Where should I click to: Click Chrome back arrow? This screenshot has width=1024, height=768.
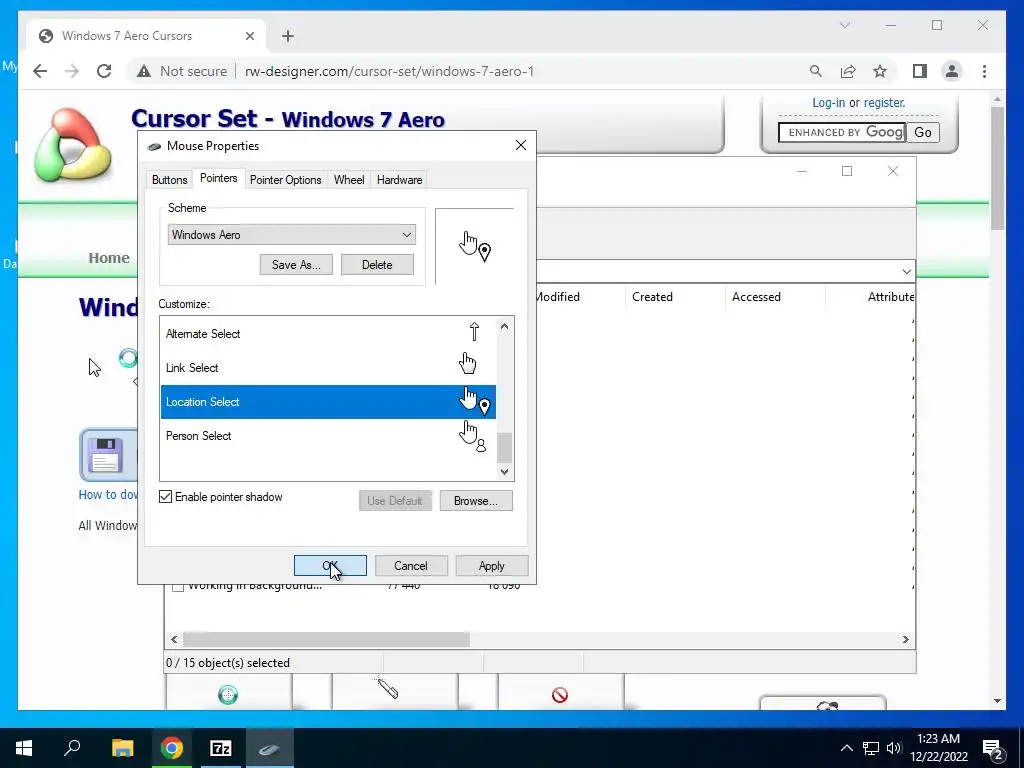[40, 71]
